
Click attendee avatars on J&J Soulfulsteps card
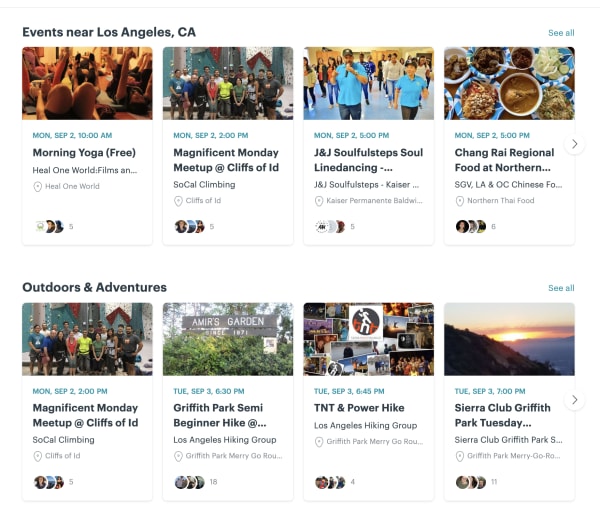point(330,227)
